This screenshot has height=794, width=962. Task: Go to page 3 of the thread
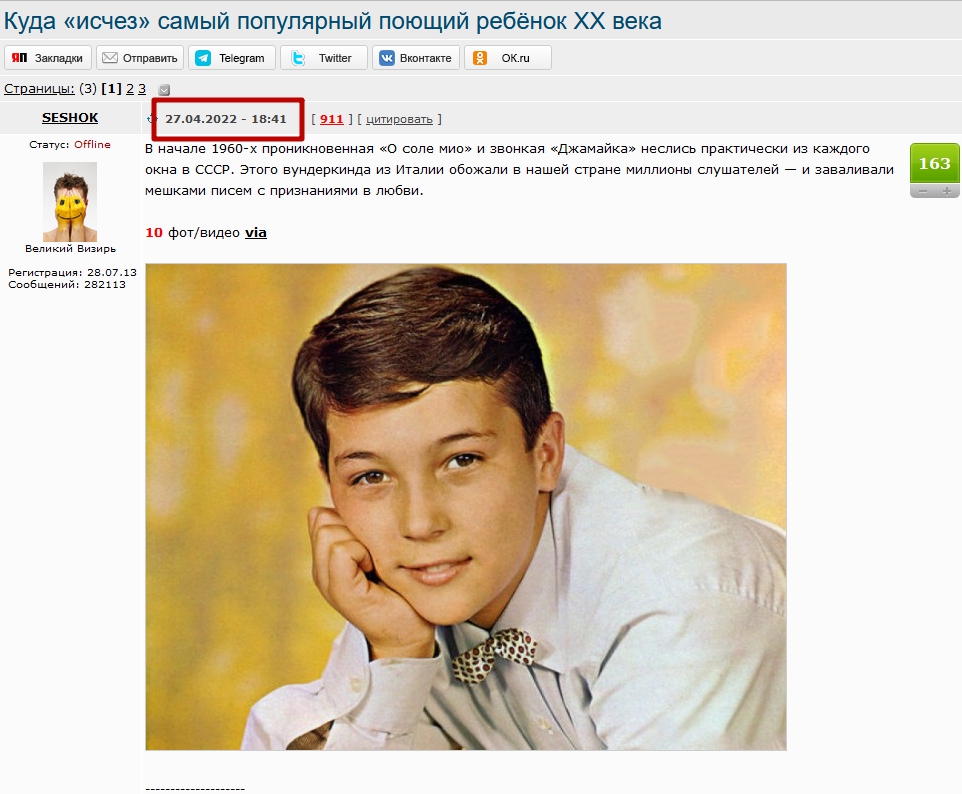[x=142, y=88]
